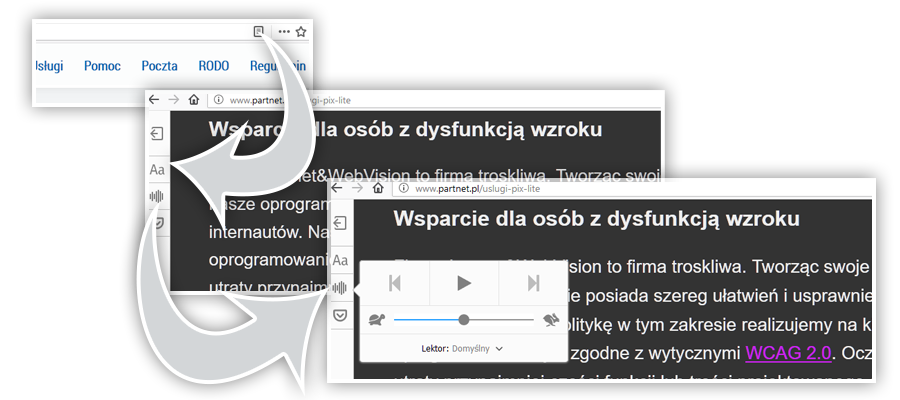Open home page in middle browser window
The height and width of the screenshot is (400, 900).
pos(194,100)
